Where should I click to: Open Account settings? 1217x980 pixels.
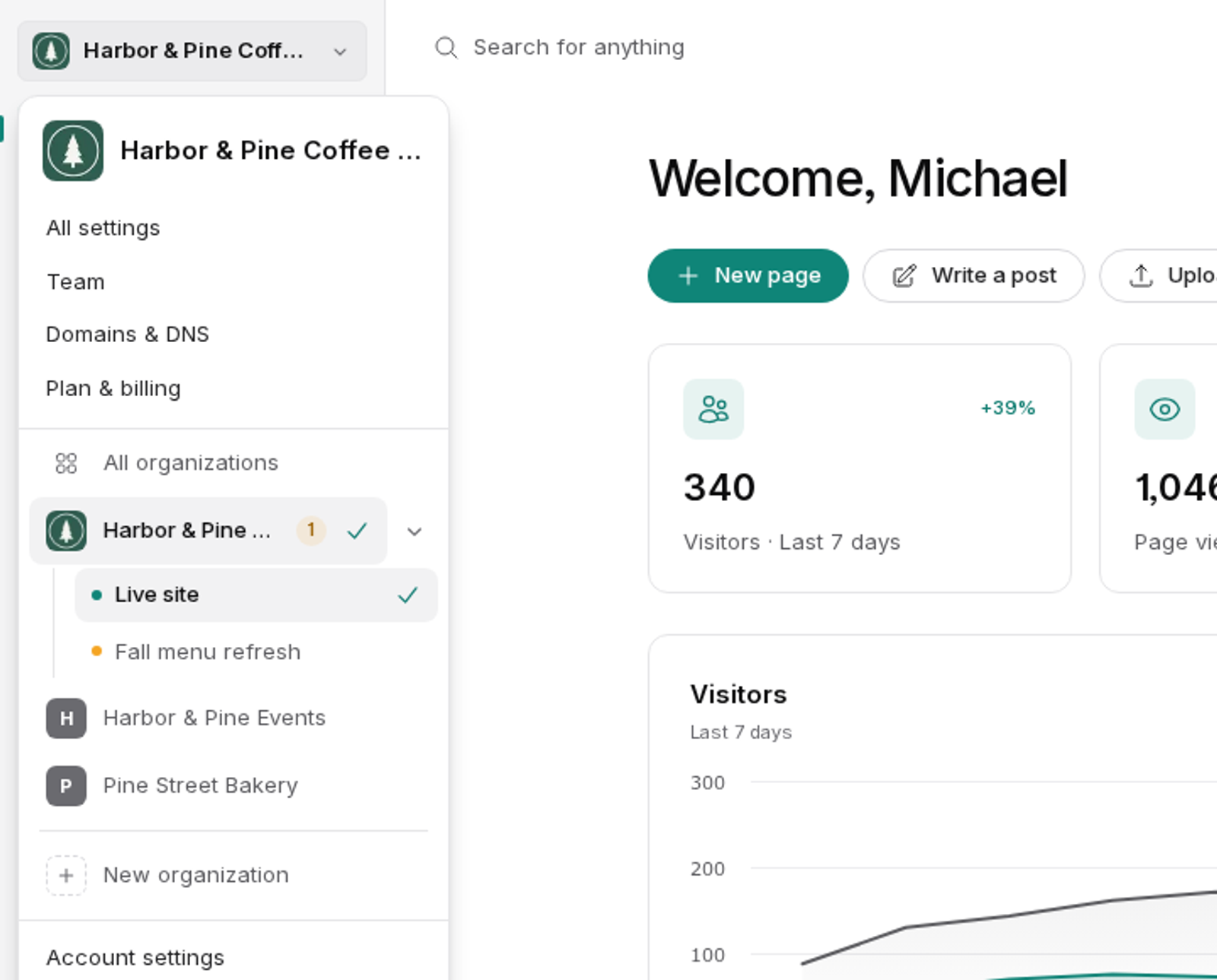pos(135,958)
